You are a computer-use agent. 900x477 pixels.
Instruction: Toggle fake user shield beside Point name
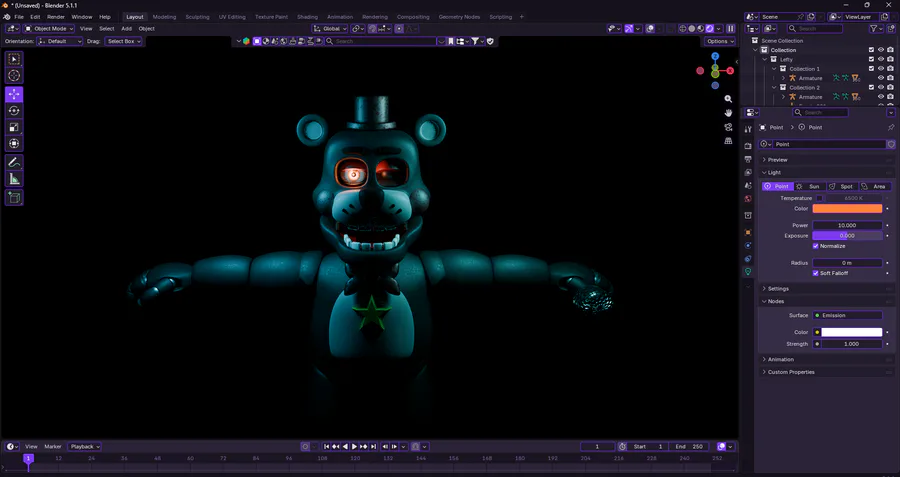click(x=891, y=144)
